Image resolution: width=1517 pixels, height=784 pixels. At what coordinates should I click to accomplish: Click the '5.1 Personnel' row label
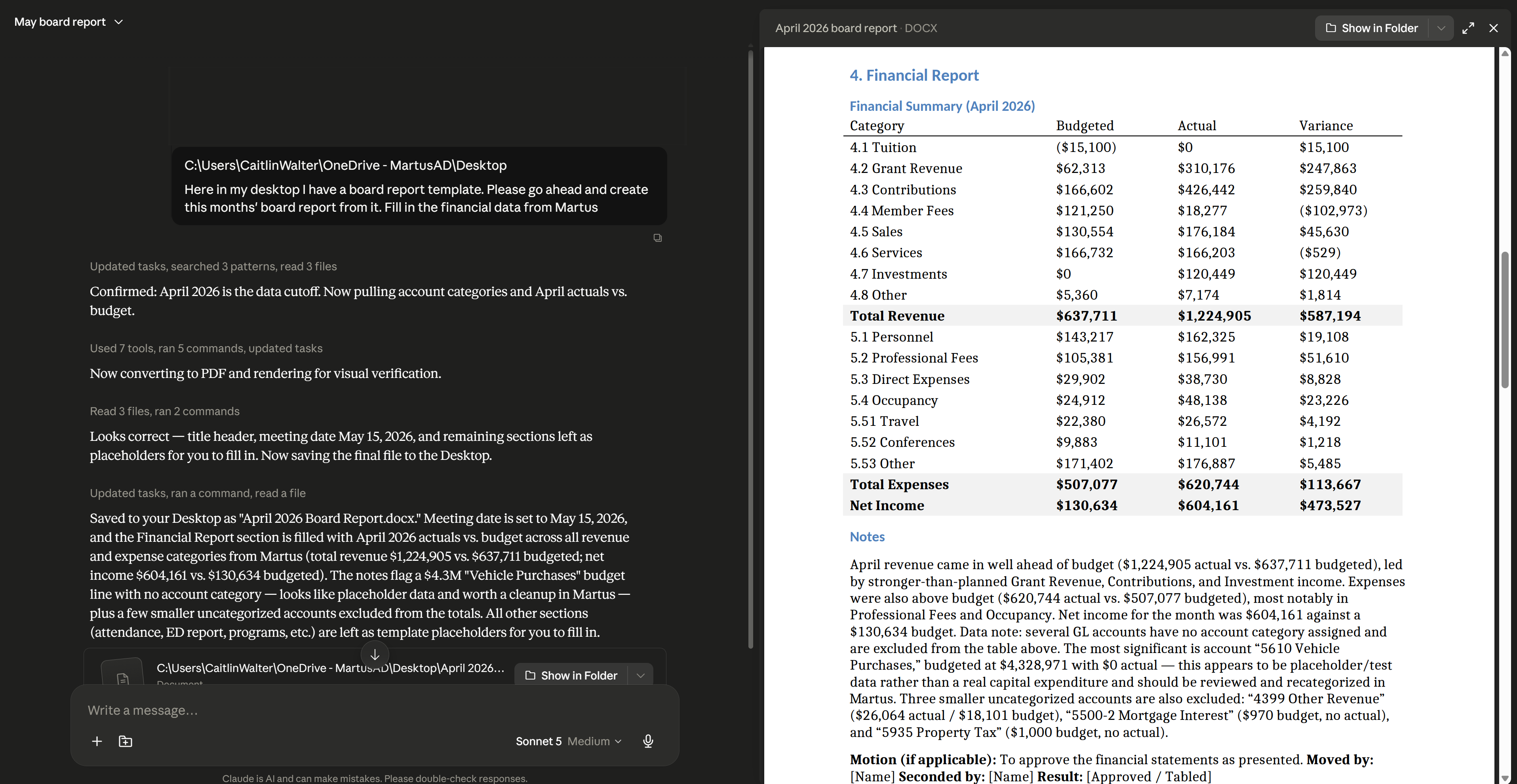click(x=891, y=337)
